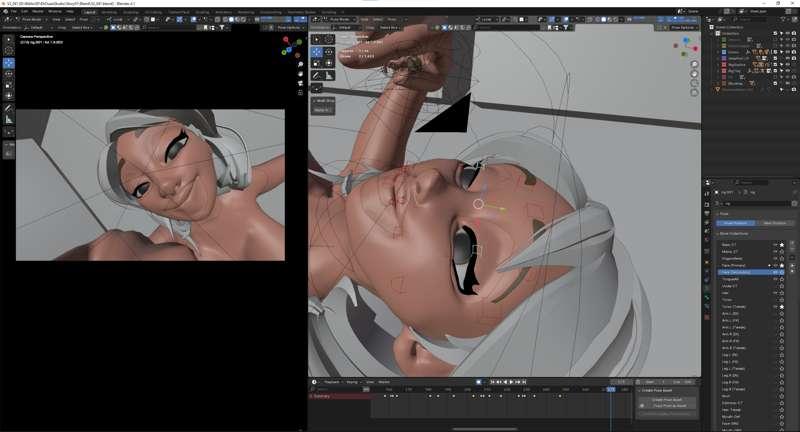Toggle solo star for Arm.L (IK) collection
Image resolution: width=800 pixels, height=432 pixels.
click(782, 314)
